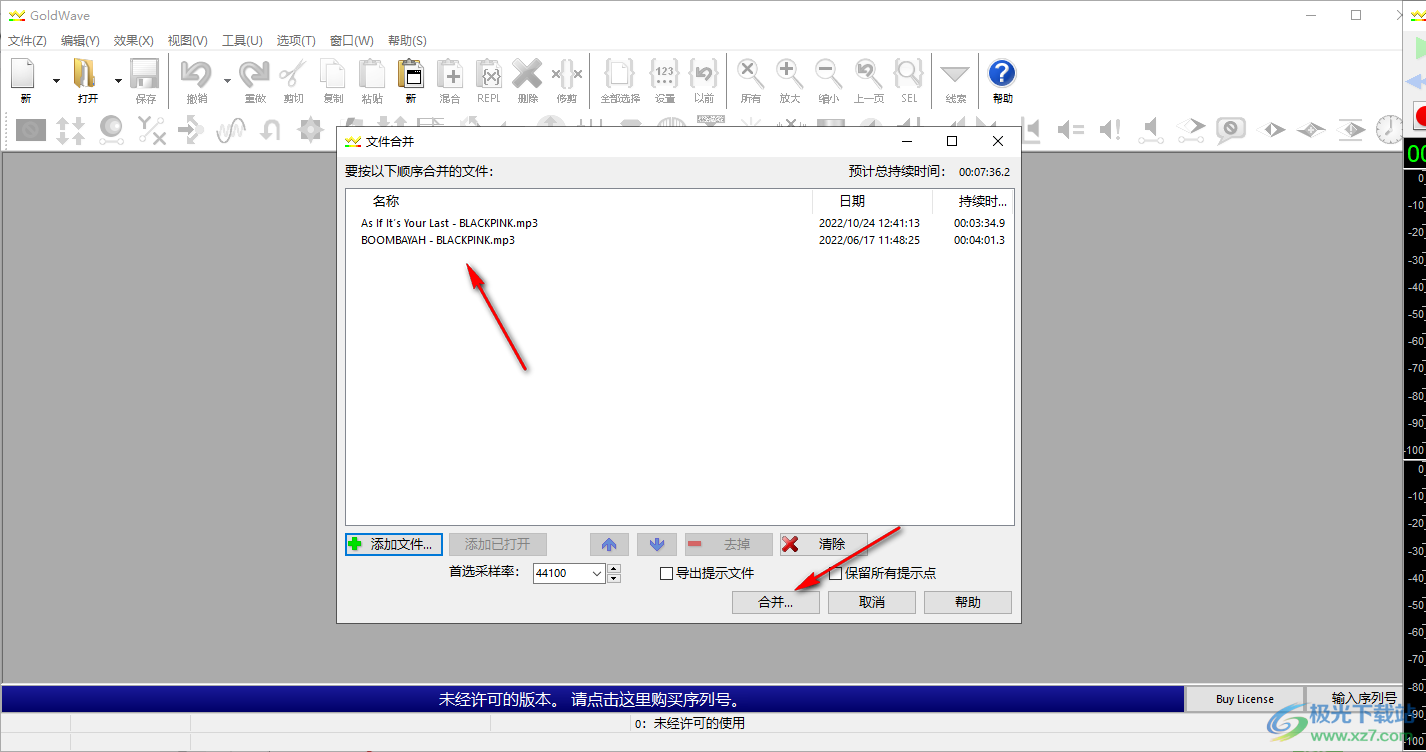This screenshot has width=1426, height=752.
Task: Tick the 保留所有提示点 checkbox
Action: (x=836, y=574)
